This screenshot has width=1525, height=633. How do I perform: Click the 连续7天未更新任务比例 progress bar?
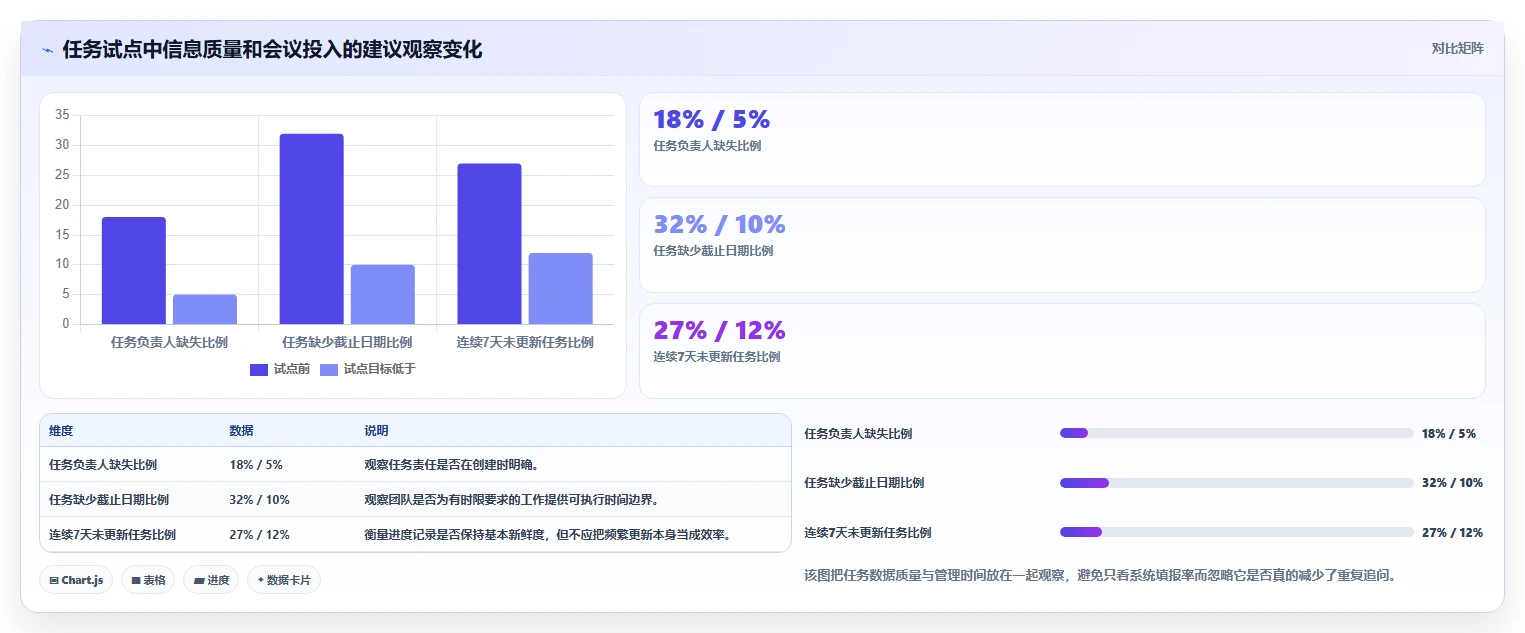pos(1236,532)
